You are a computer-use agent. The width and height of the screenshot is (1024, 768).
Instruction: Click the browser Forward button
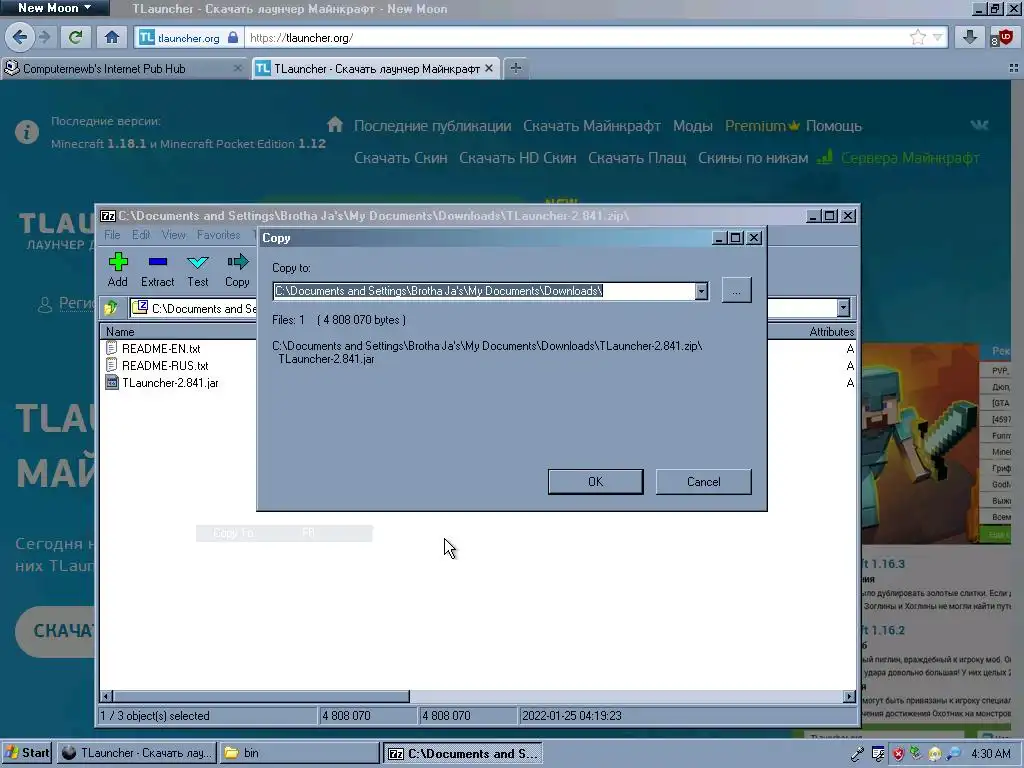click(x=44, y=37)
